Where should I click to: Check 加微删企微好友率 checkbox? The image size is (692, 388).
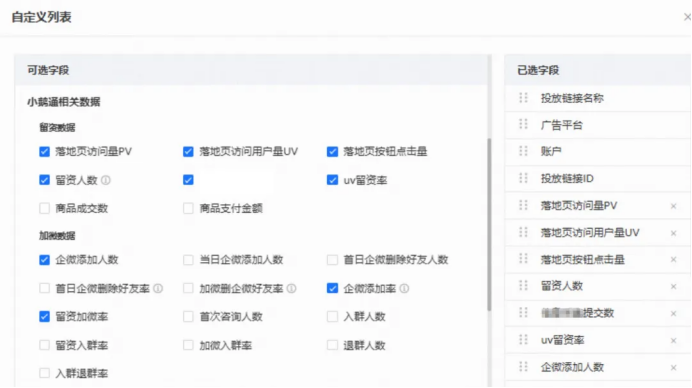pos(188,288)
